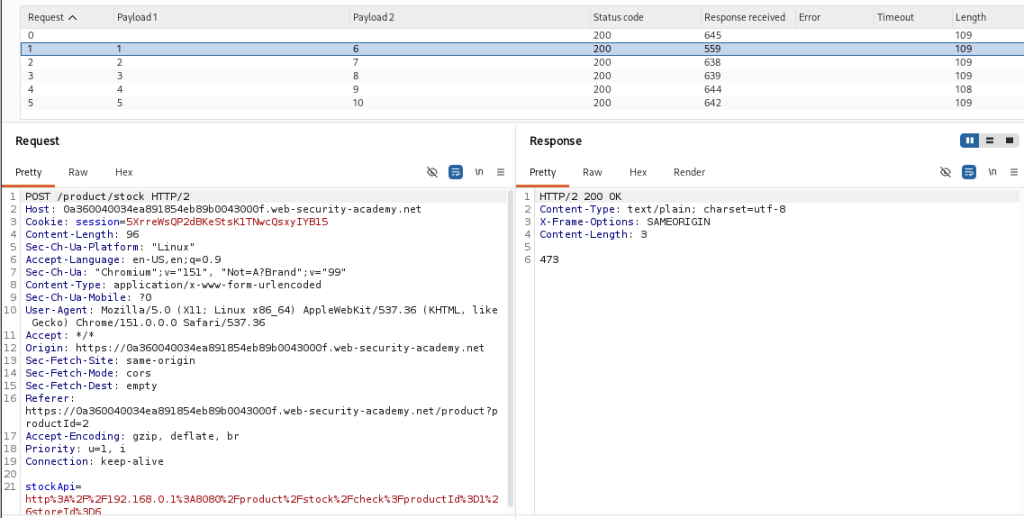Click the X-Frame-Options: SAMEORIGIN header
Screen dimensions: 1024x518
coord(624,221)
